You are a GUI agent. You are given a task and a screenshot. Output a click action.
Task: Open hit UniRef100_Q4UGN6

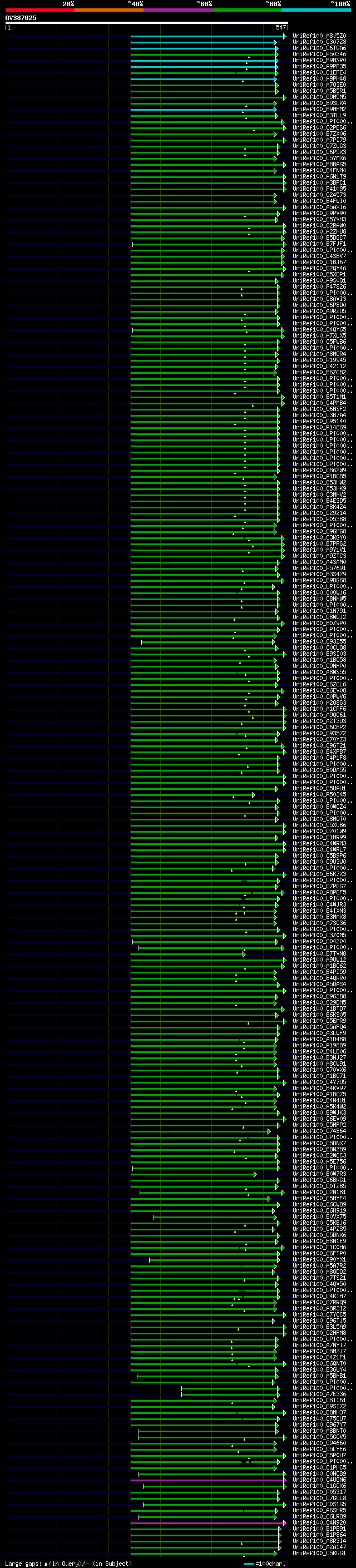[319, 1480]
